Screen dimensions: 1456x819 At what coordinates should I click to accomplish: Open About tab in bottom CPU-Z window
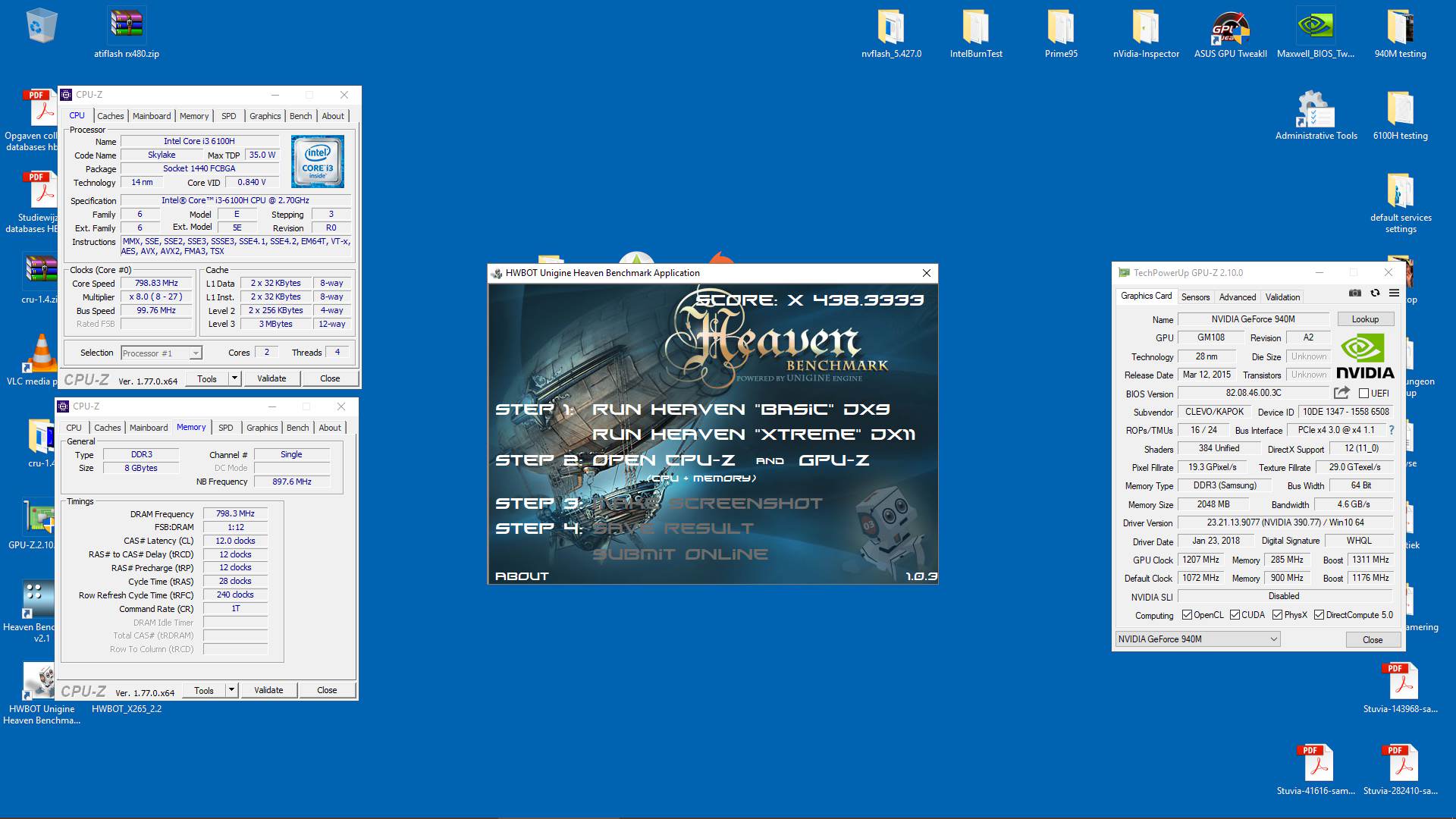pyautogui.click(x=329, y=428)
